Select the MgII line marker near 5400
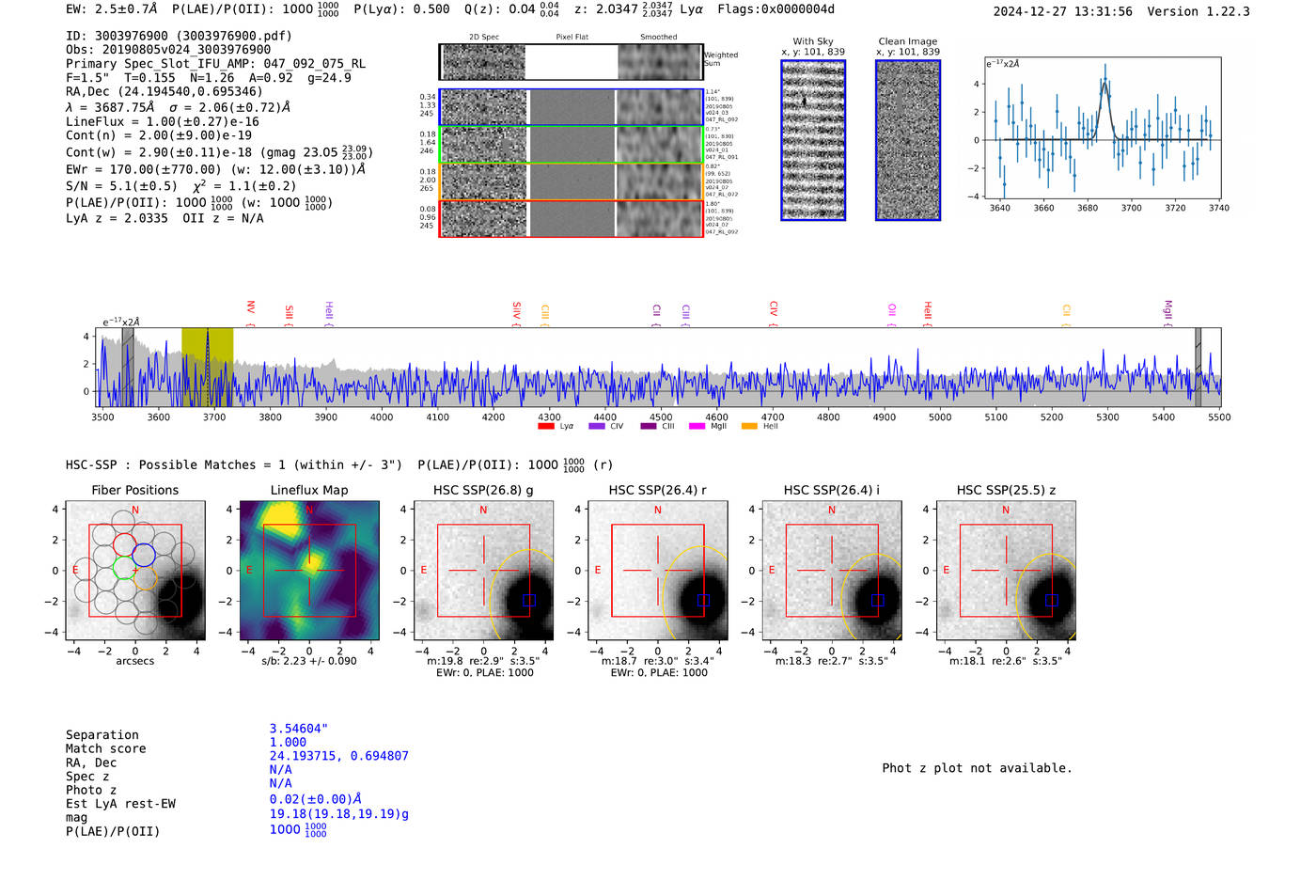 pyautogui.click(x=1168, y=312)
